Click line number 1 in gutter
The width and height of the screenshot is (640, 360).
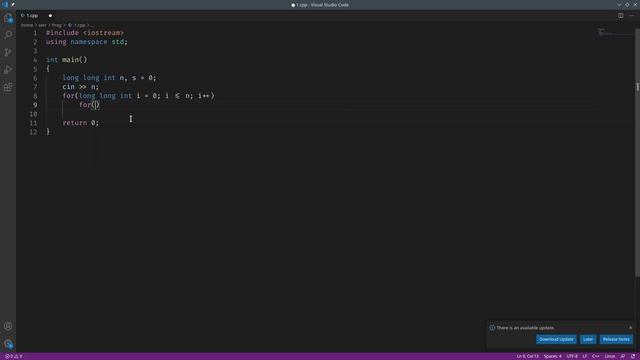[x=35, y=33]
